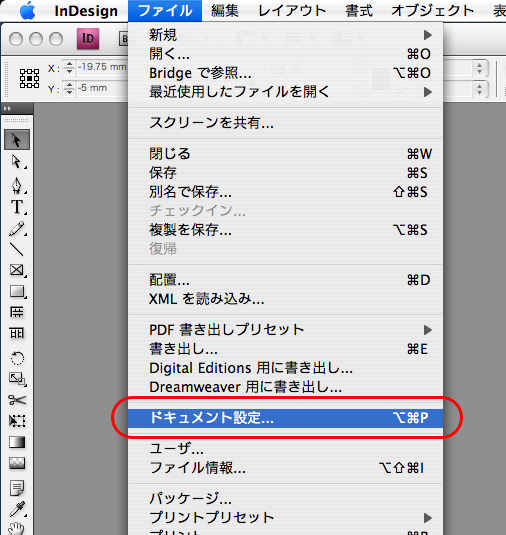Select the Gradient Feather tool
Viewport: 506px width, 535px height.
[17, 463]
